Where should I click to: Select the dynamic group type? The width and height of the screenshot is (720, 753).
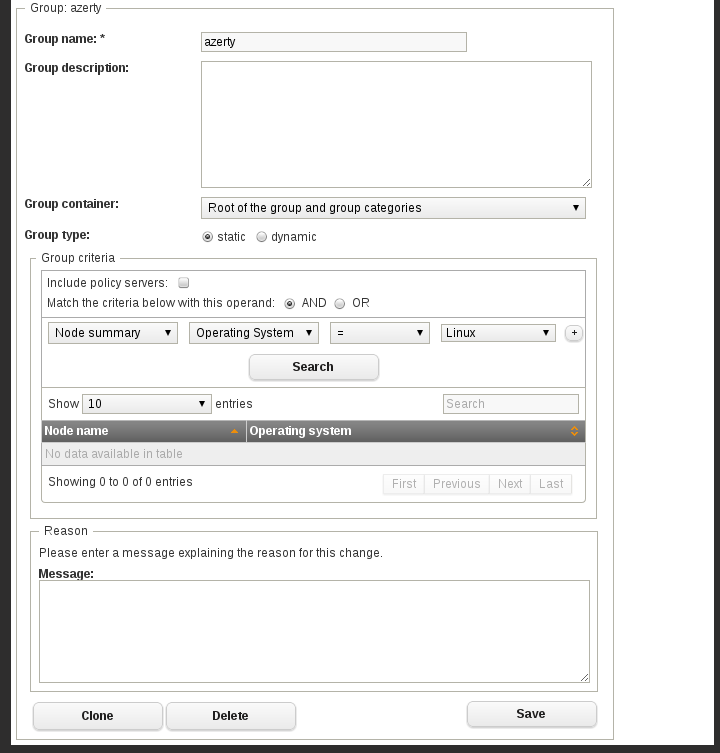point(261,237)
